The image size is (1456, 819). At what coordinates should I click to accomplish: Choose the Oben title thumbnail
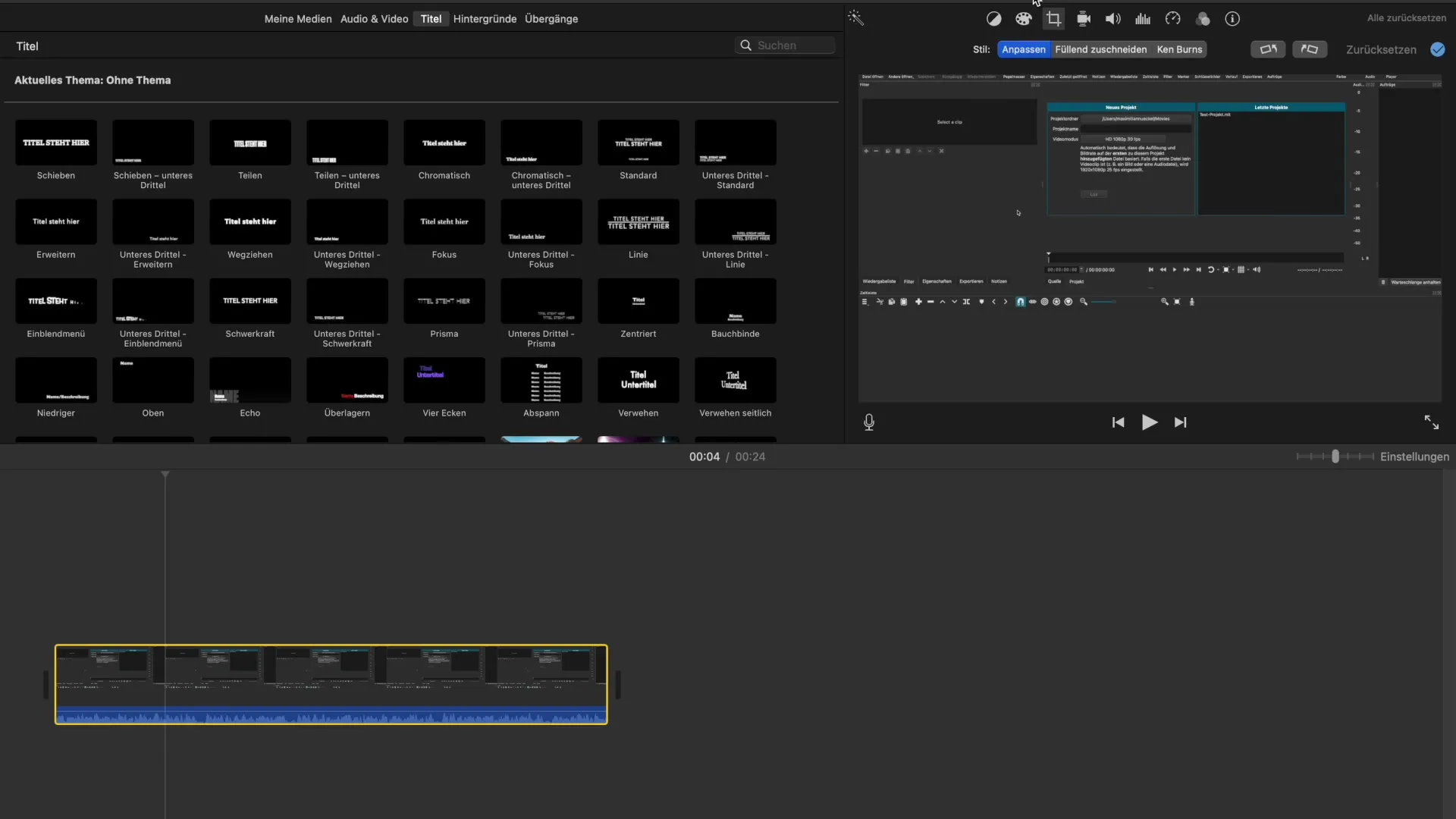coord(153,380)
